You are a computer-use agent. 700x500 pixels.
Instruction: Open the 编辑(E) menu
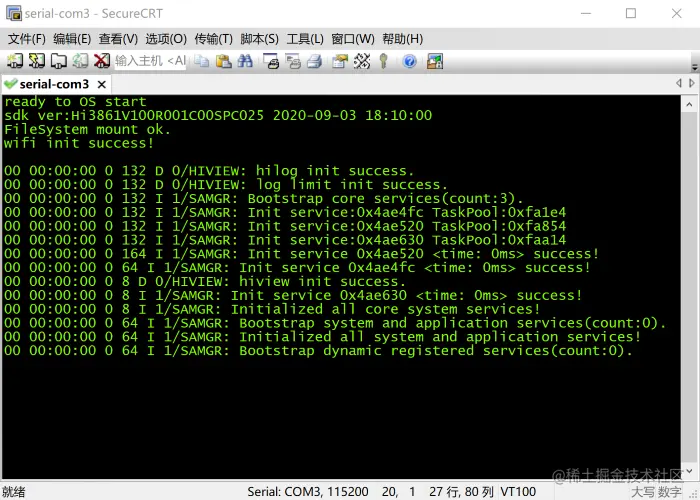point(72,39)
